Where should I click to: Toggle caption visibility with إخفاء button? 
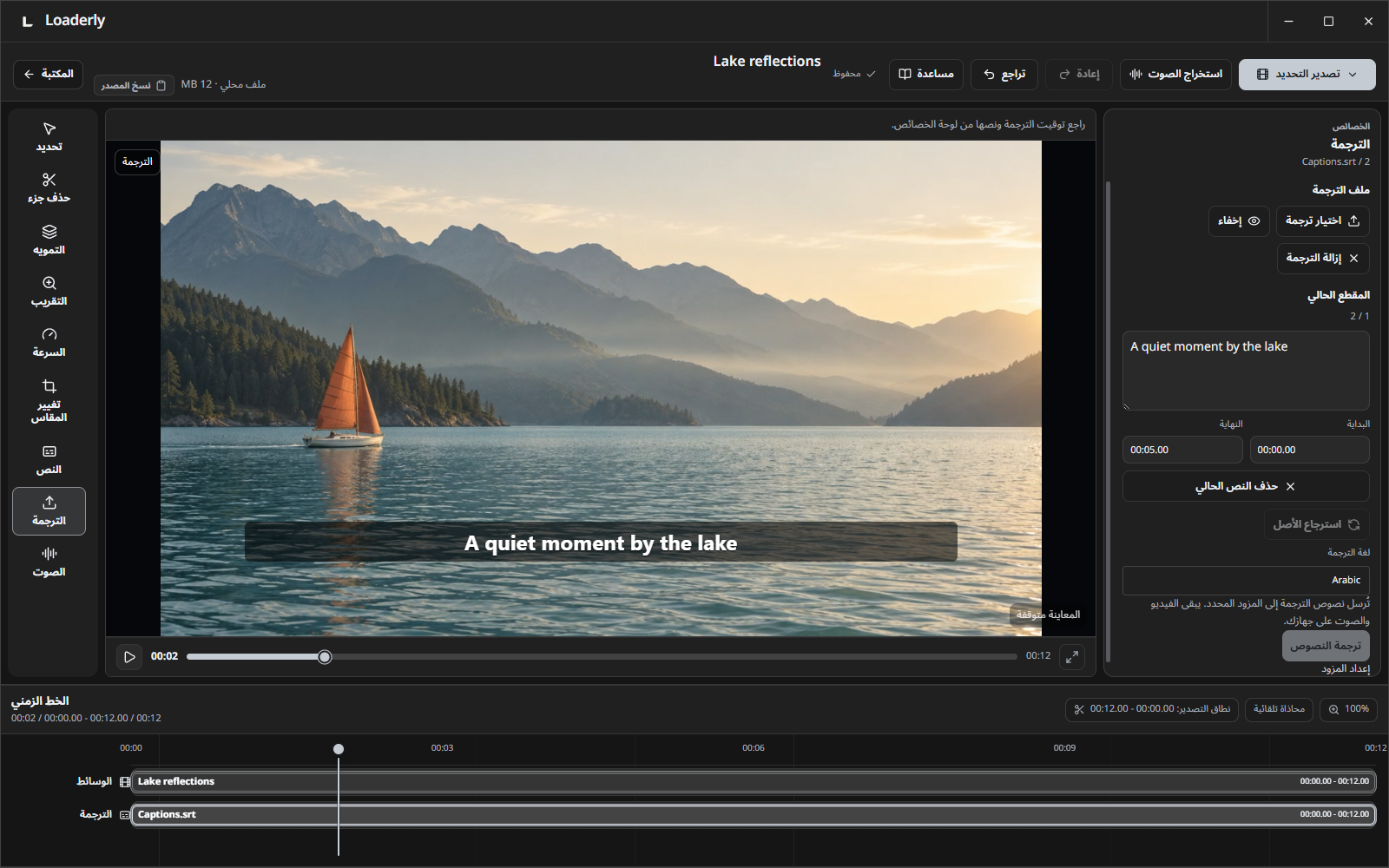[1239, 221]
